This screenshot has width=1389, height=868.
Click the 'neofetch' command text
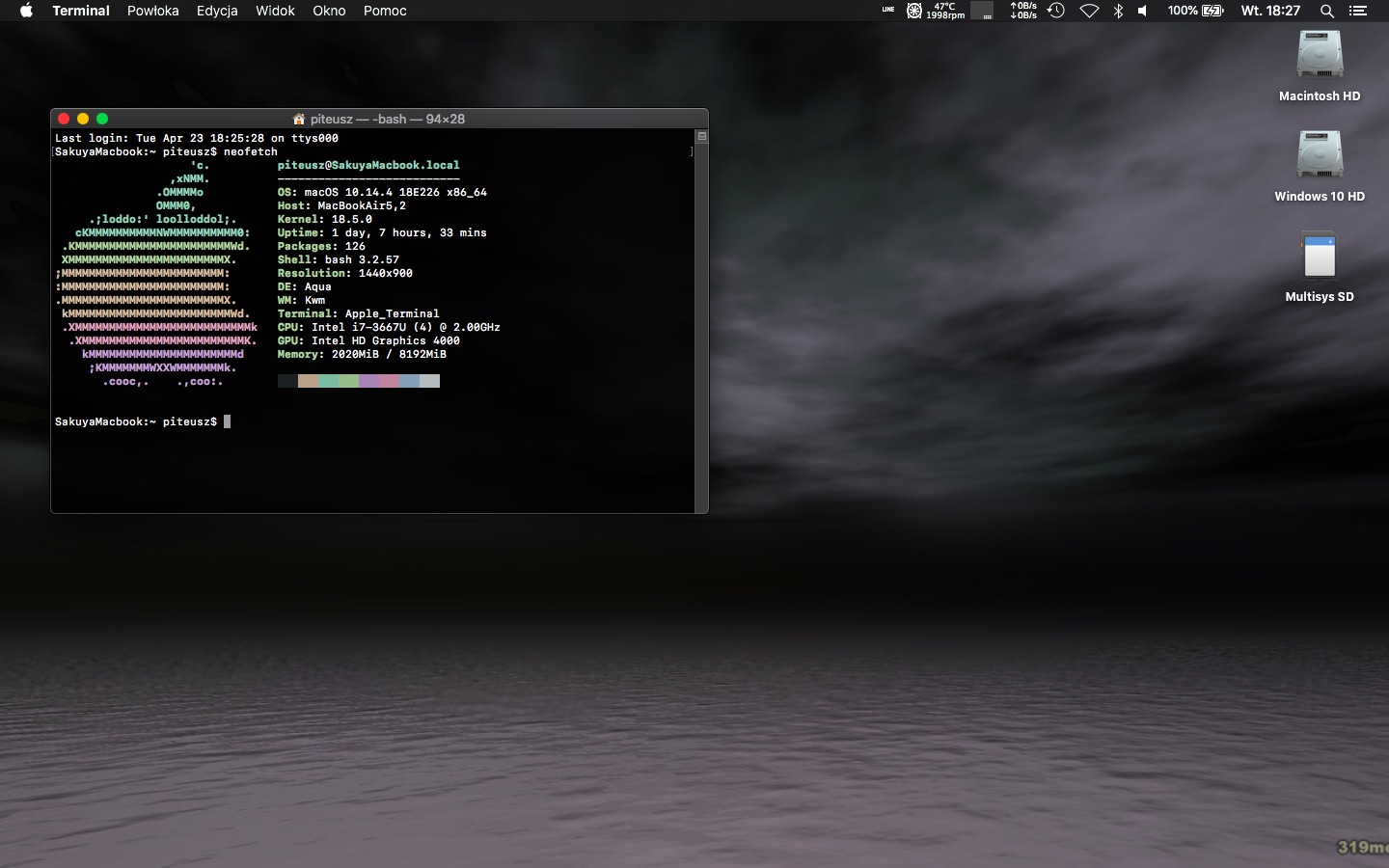[x=251, y=151]
